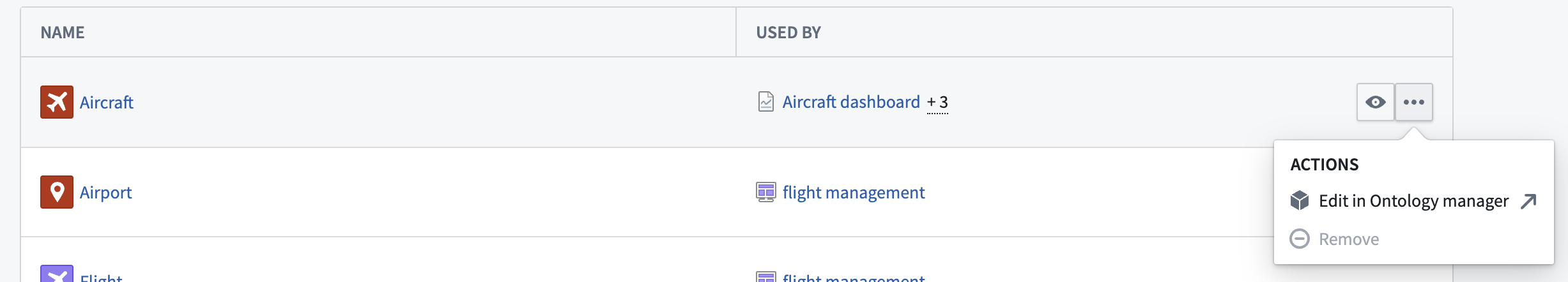Click the document icon beside Aircraft dashboard
Viewport: 1568px width, 282px height.
pyautogui.click(x=766, y=102)
